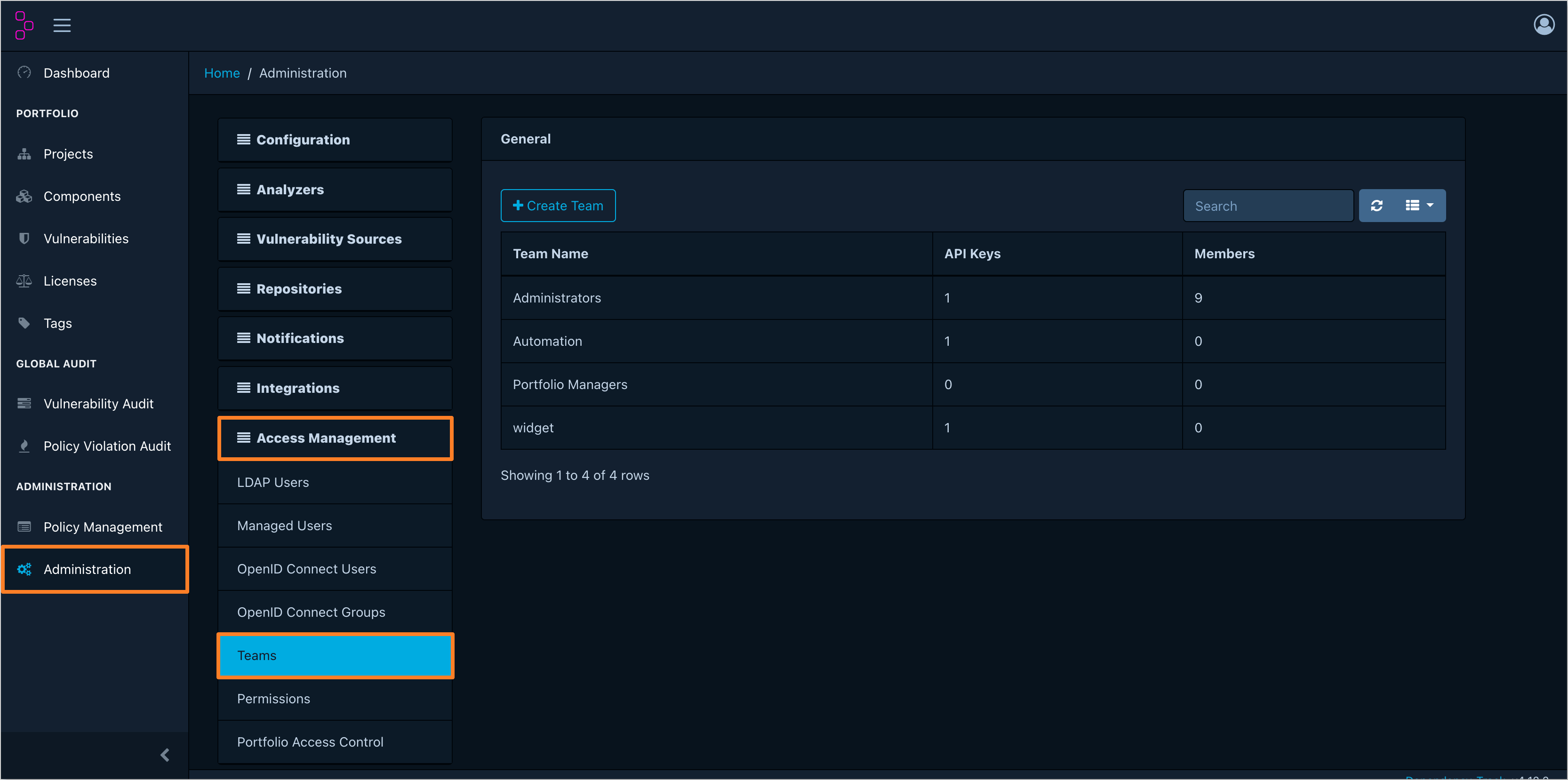Open Policy Violation Audit via the pen icon
Screen dimensions: 1568x780
tap(24, 446)
